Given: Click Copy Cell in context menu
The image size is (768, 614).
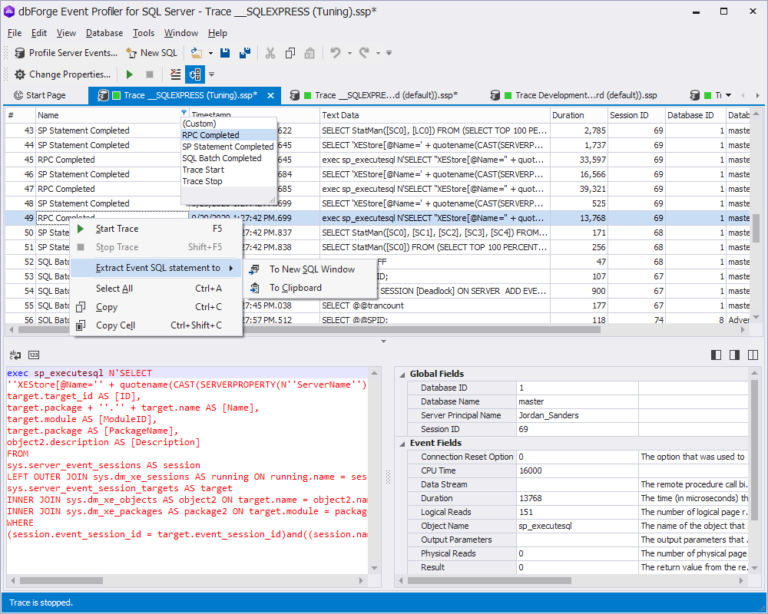Looking at the screenshot, I should 156,325.
